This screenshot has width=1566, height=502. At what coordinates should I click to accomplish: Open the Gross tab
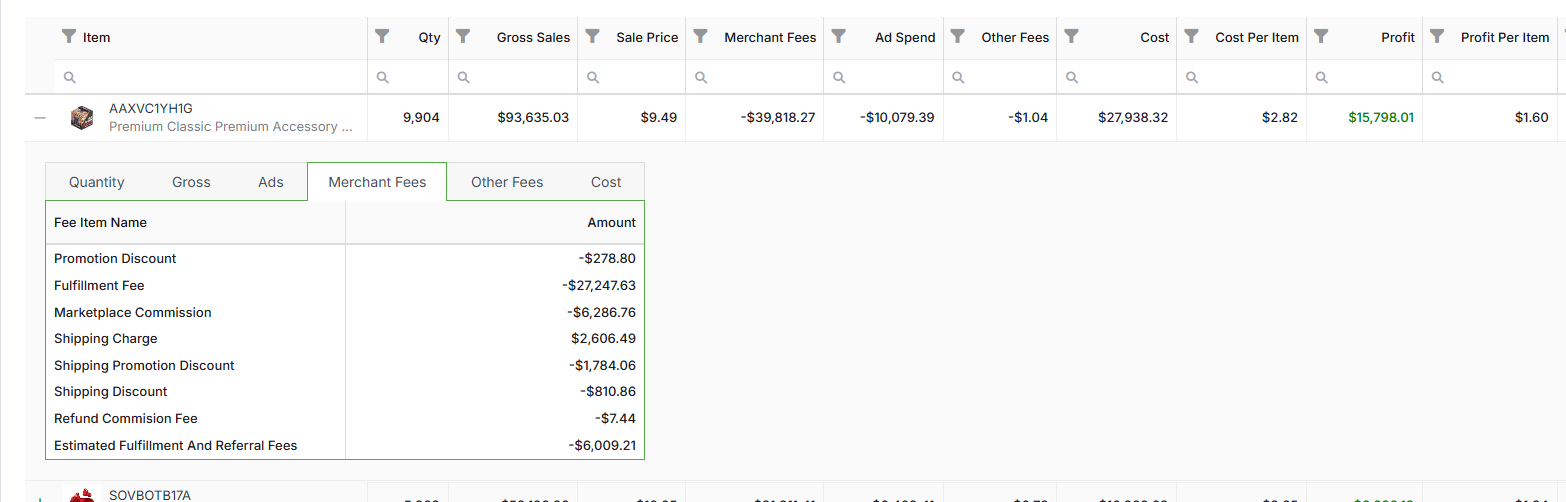(191, 182)
